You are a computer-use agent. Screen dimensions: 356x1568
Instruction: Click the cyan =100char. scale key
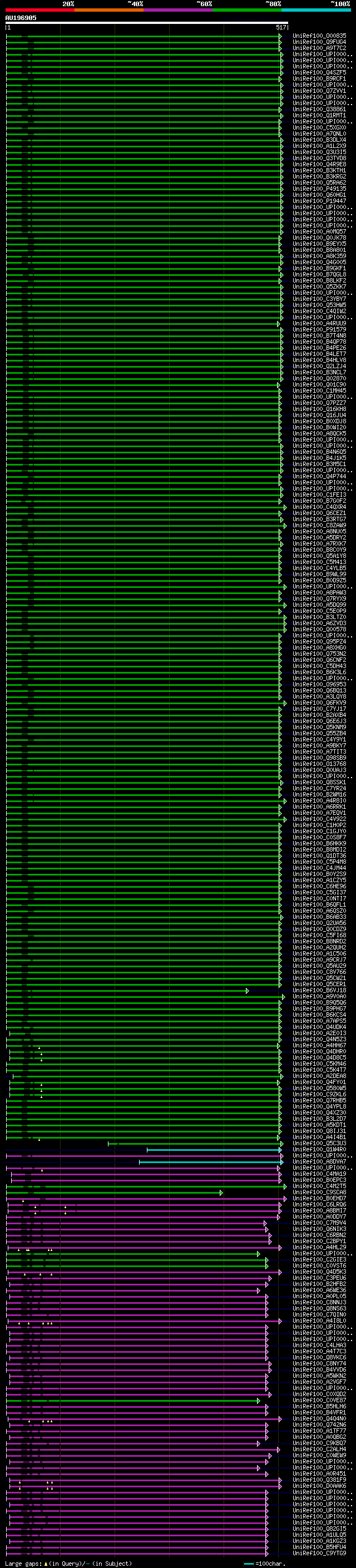tap(264, 1564)
